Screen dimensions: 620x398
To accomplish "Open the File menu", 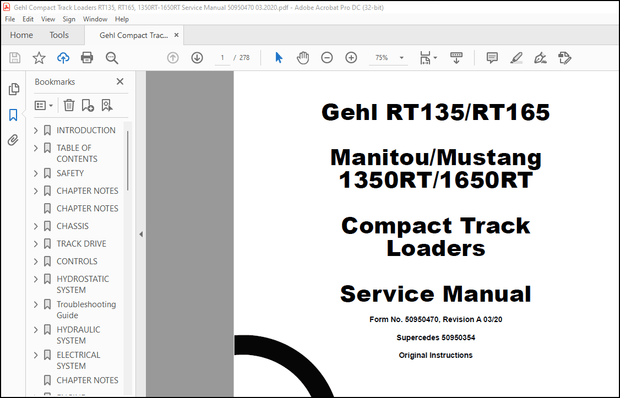I will click(10, 19).
